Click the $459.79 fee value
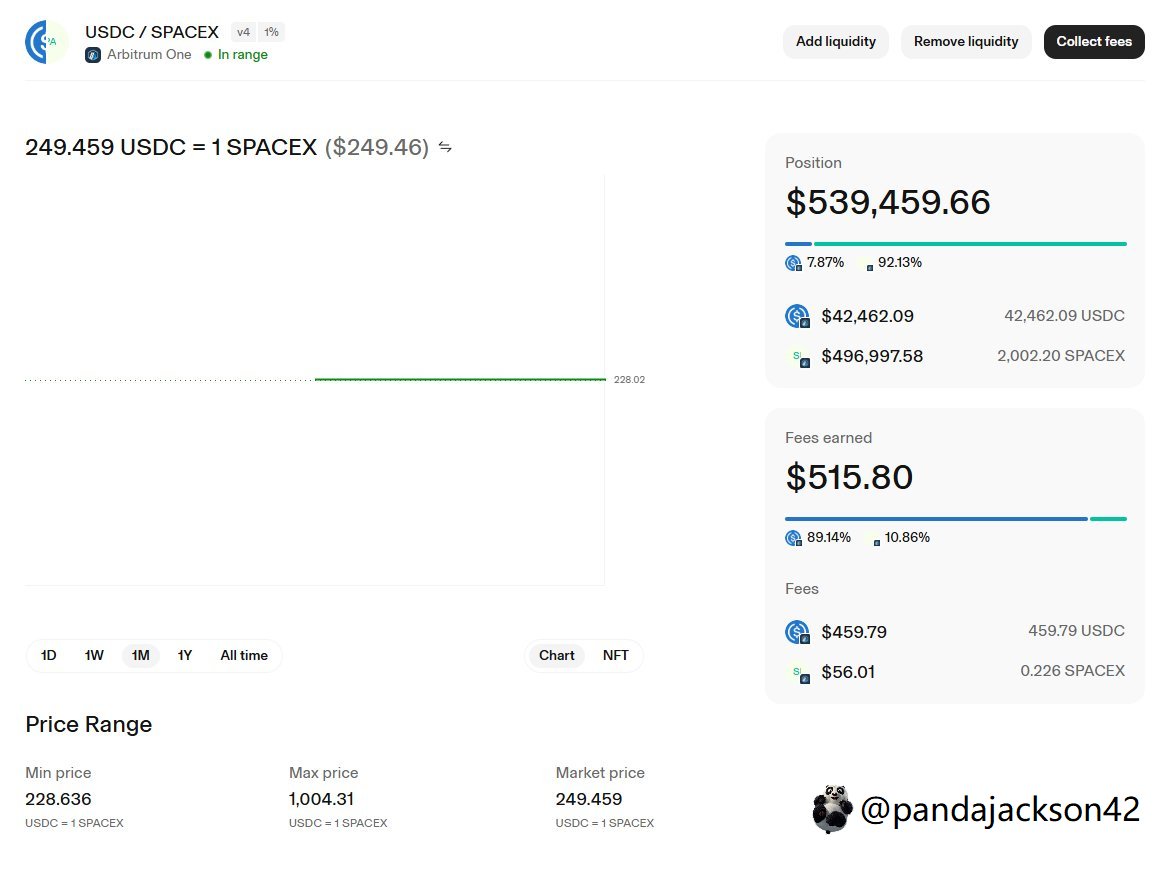 point(854,632)
